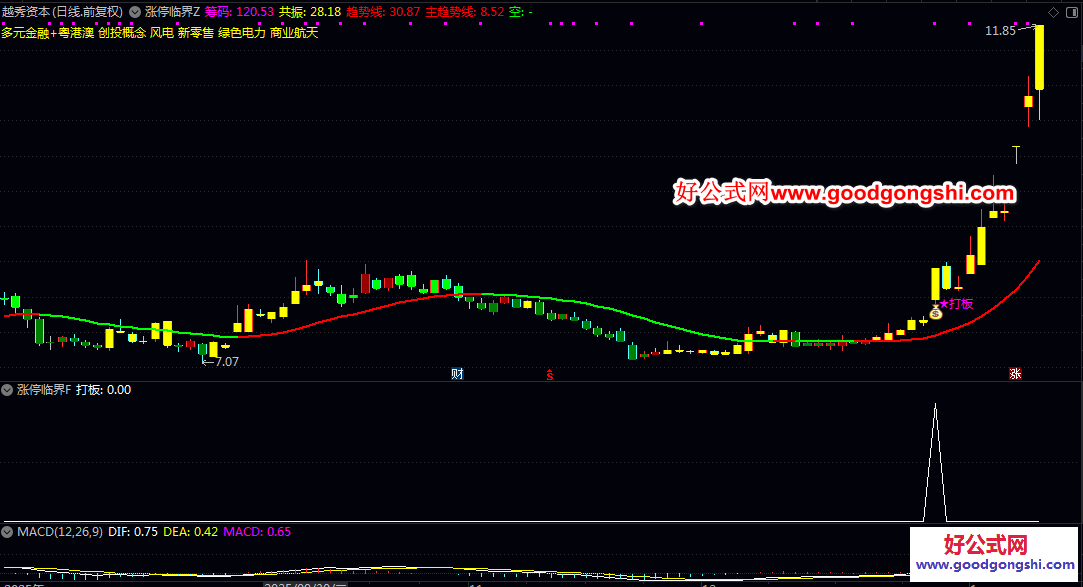1083x587 pixels.
Task: Click the 涨停临界Z indicator name
Action: (173, 12)
